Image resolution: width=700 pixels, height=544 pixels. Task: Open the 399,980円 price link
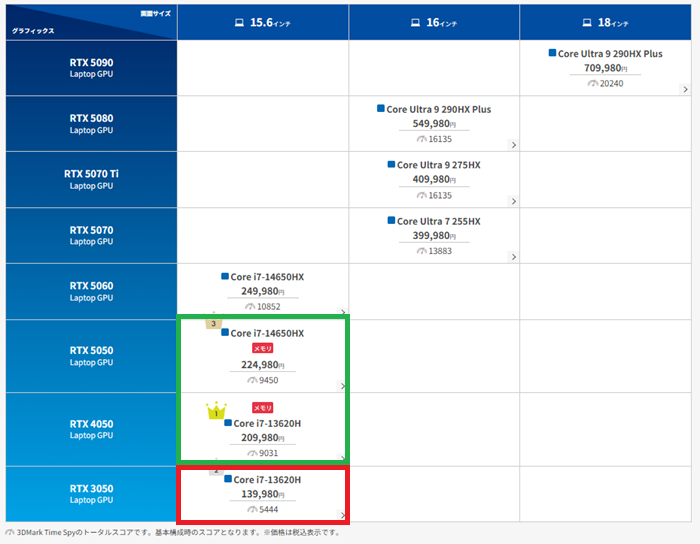[x=434, y=236]
